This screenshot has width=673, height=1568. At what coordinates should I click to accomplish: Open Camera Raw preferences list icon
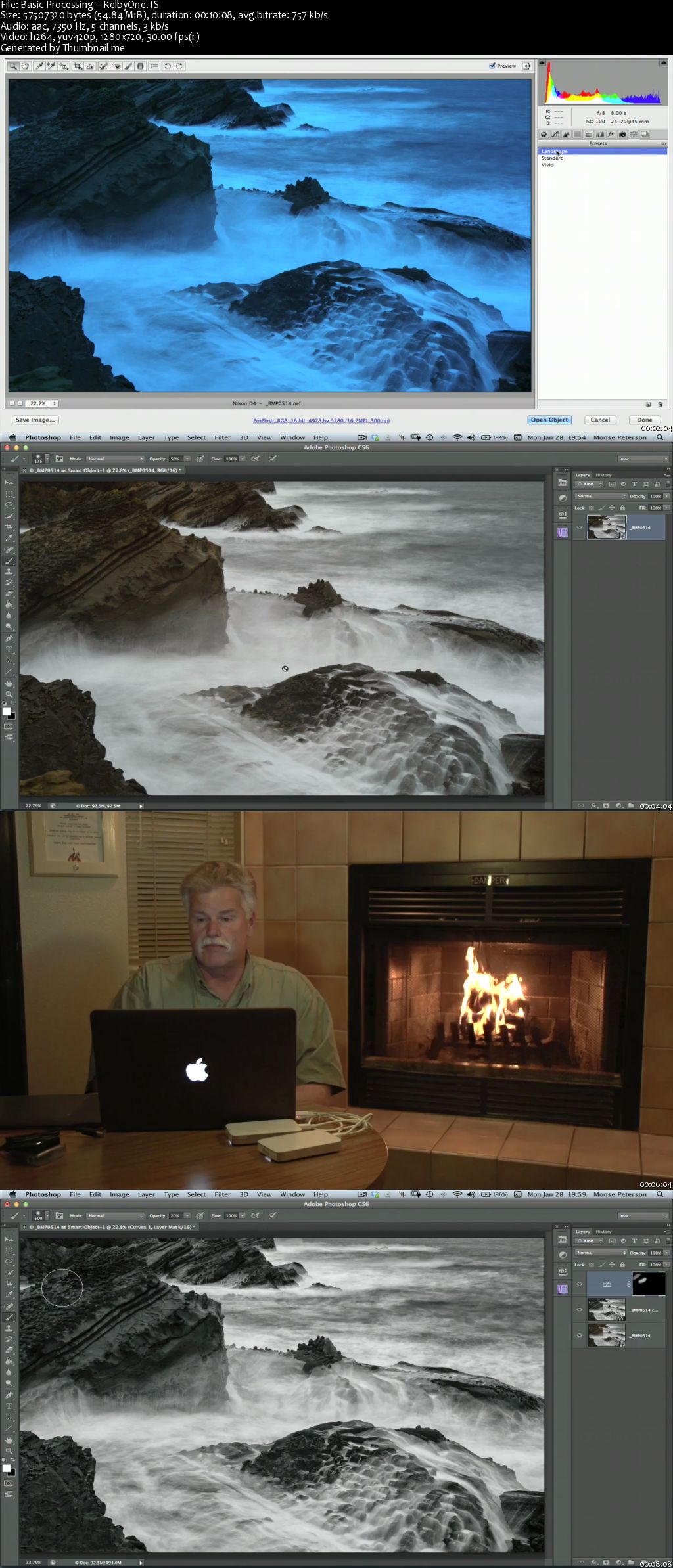[x=154, y=66]
